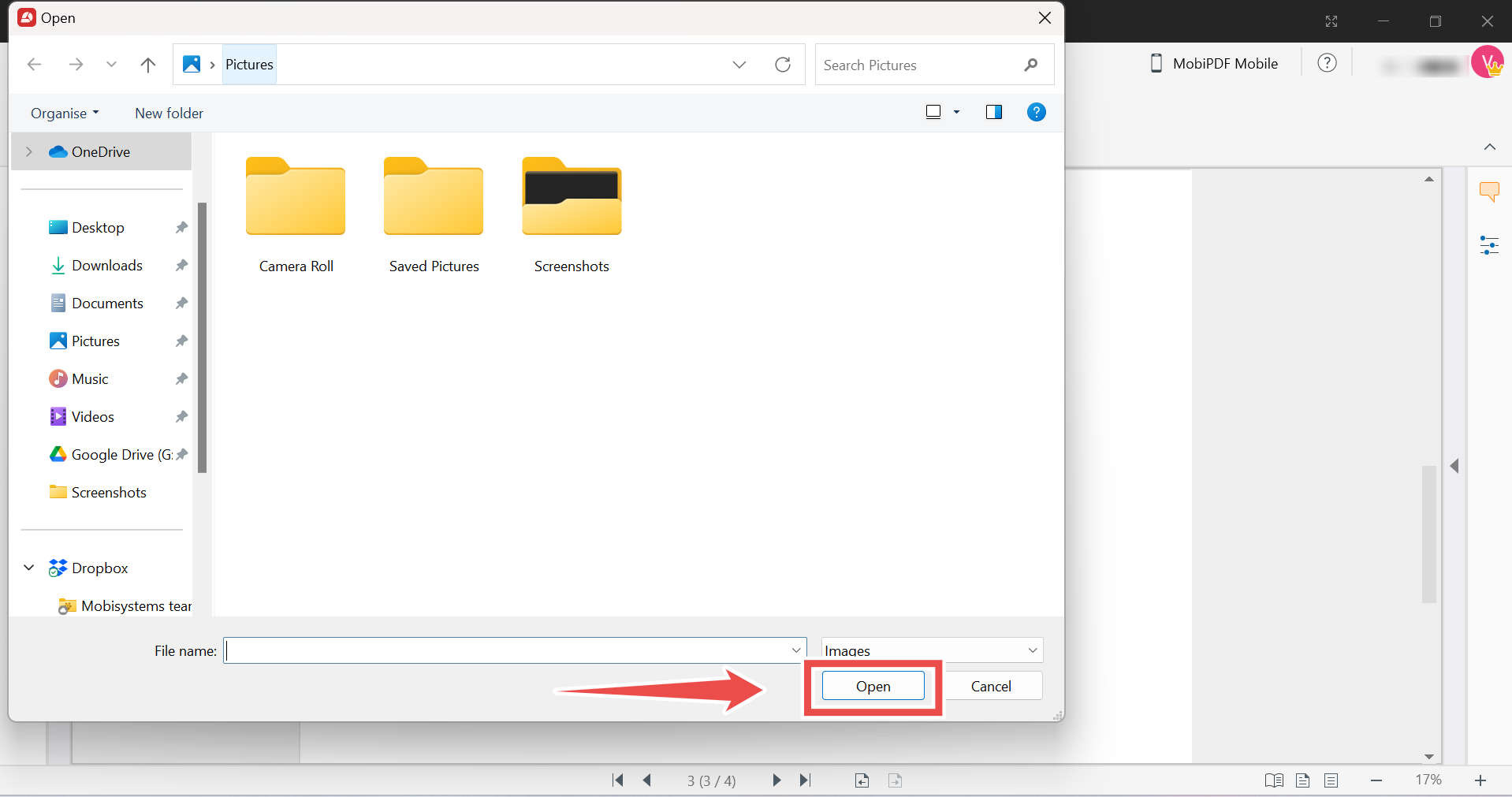The height and width of the screenshot is (797, 1512).
Task: Select Pictures in quick access
Action: (x=95, y=341)
